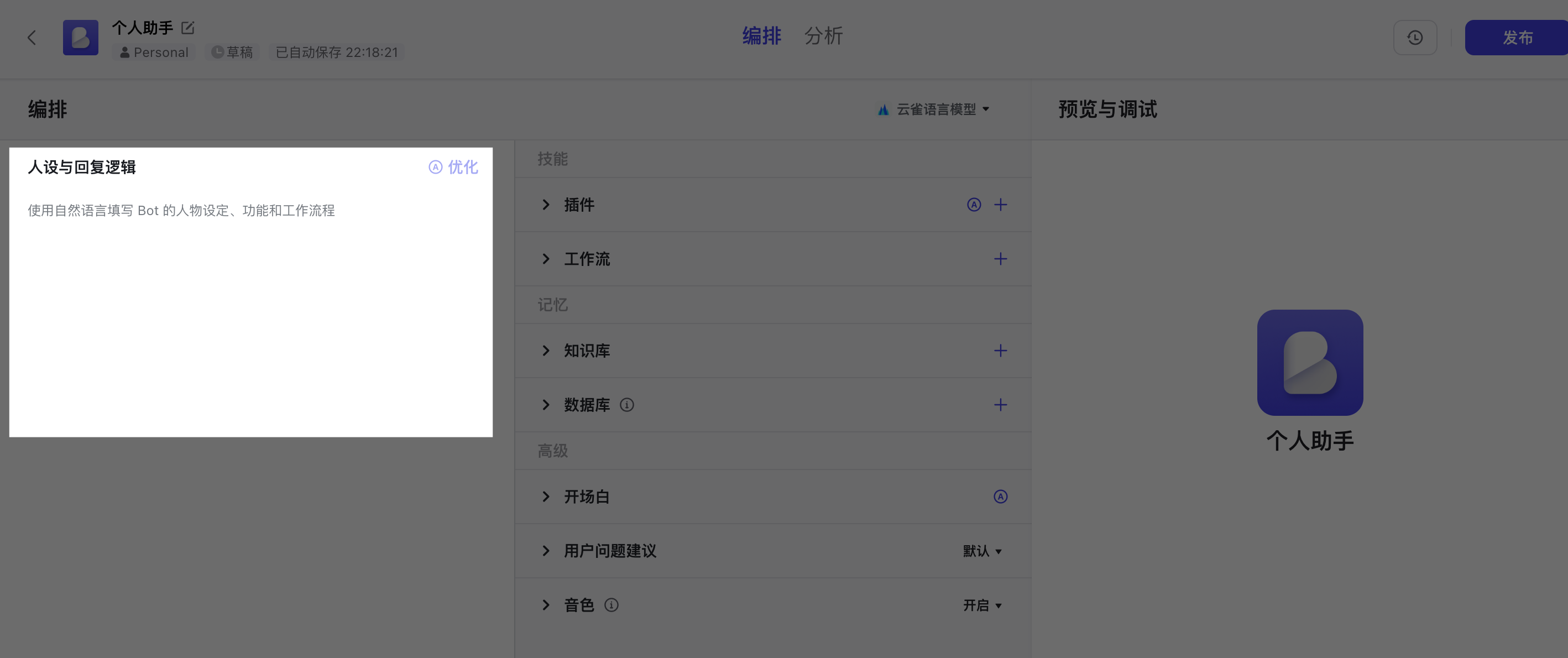Switch to the 分析 tab
1568x658 pixels.
(x=823, y=36)
